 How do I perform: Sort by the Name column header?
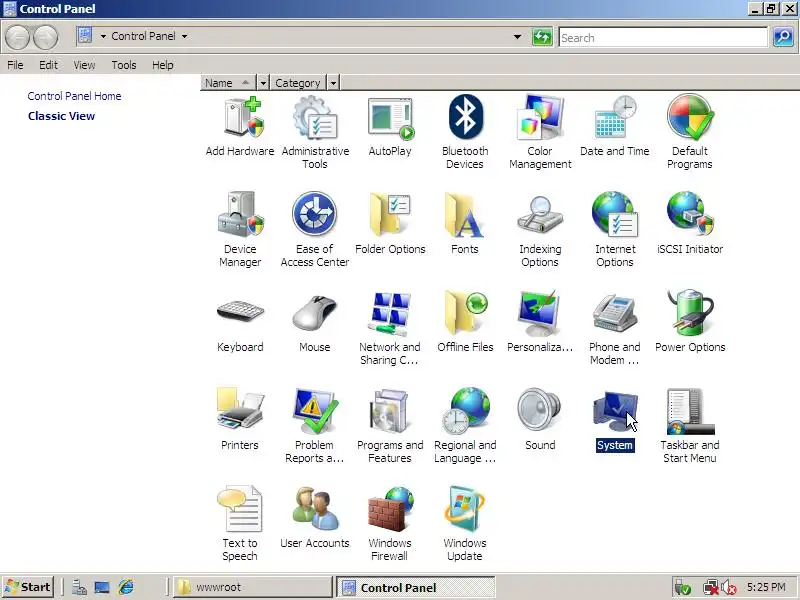228,83
